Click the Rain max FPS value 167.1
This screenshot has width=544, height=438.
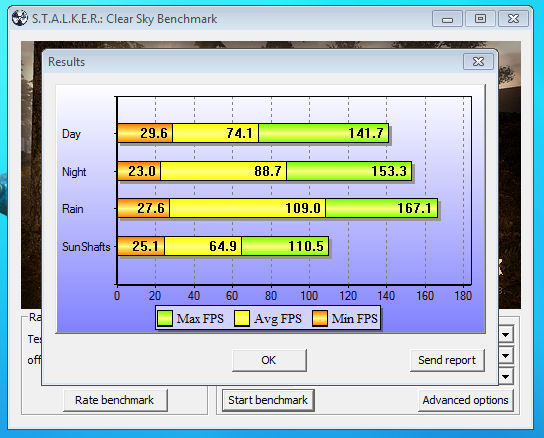pos(414,208)
